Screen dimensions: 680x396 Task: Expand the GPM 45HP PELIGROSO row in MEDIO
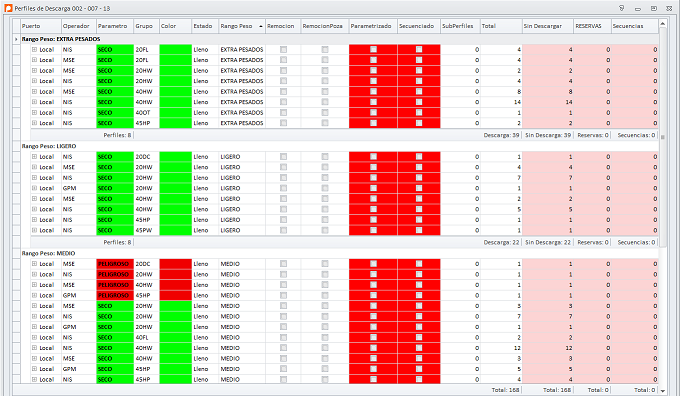(34, 295)
